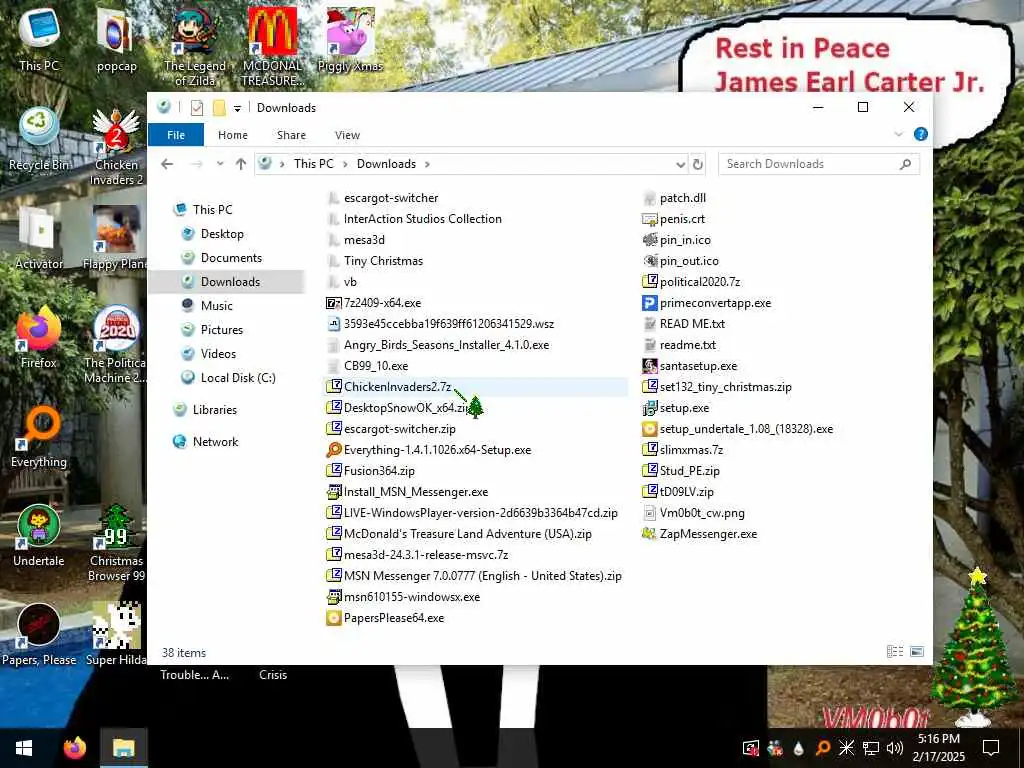Click the taskbar clock and date
The height and width of the screenshot is (768, 1024).
[939, 748]
